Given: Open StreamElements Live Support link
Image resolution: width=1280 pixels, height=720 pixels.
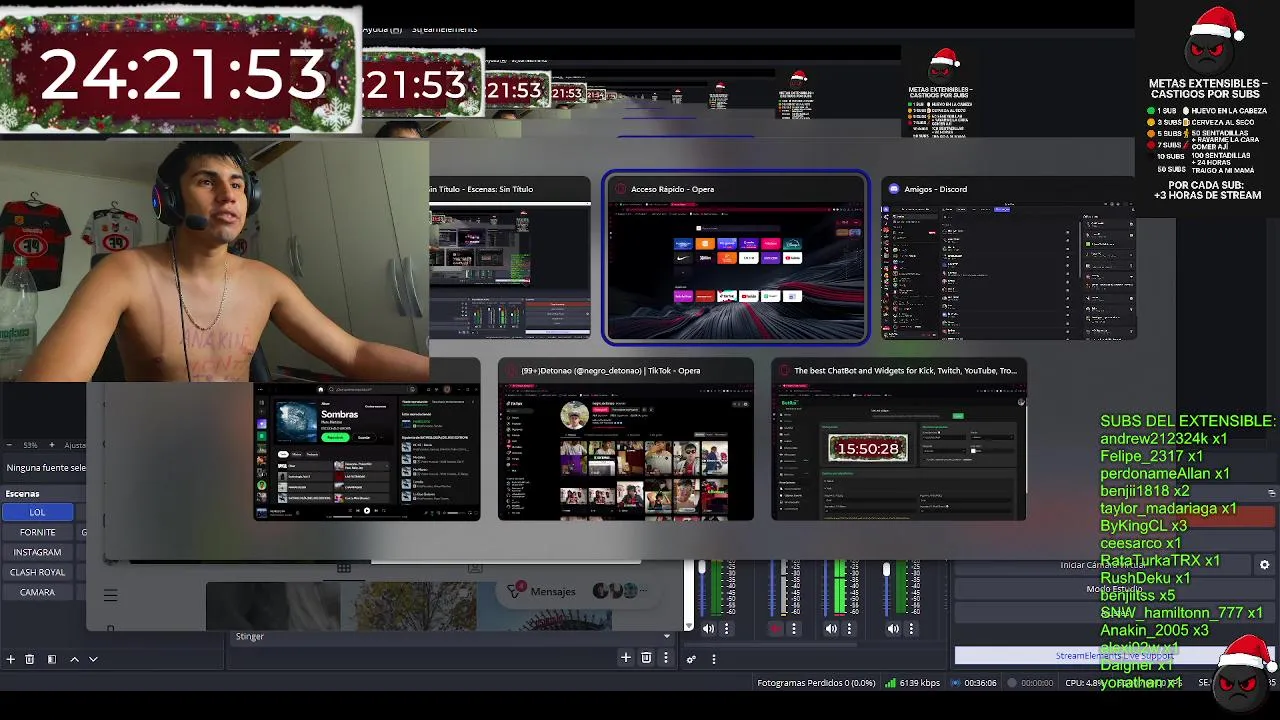Looking at the screenshot, I should pyautogui.click(x=1114, y=656).
